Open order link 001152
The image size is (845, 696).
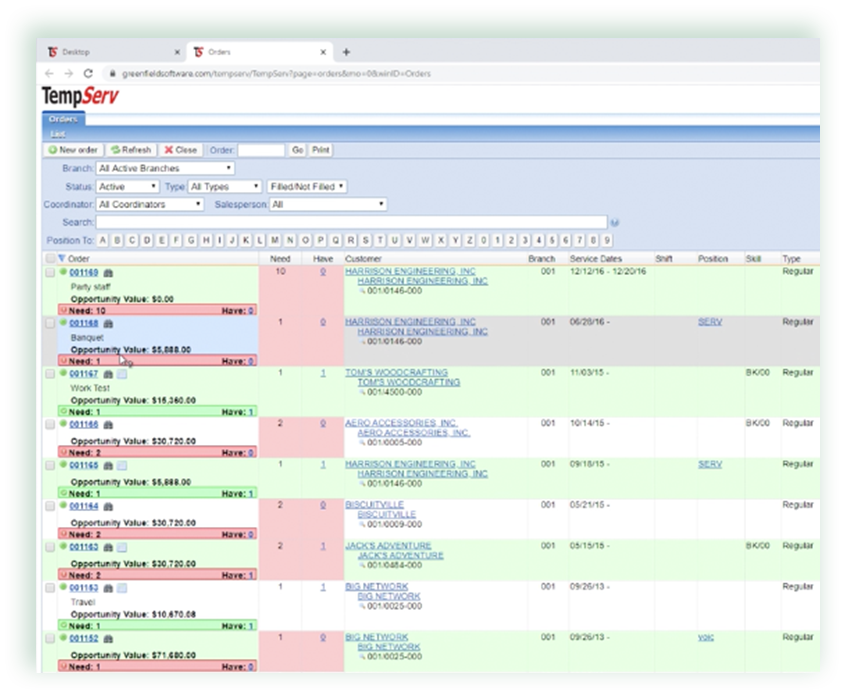coord(84,638)
